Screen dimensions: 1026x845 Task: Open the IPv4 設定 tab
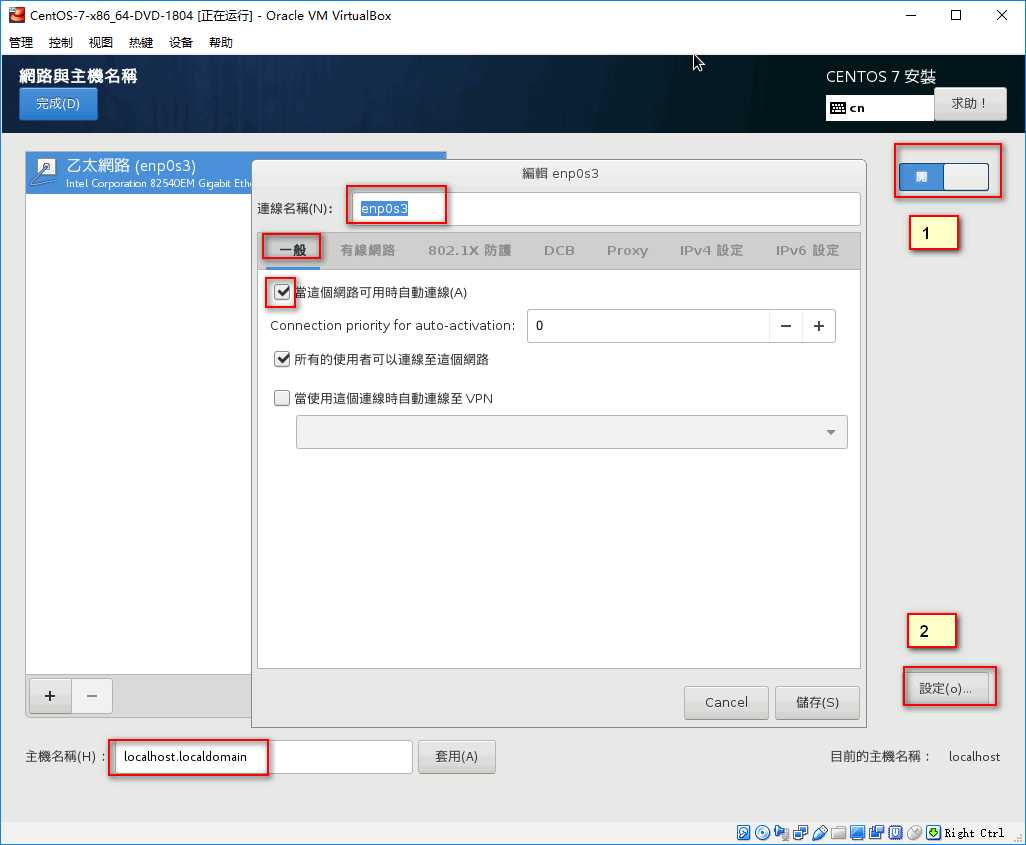click(711, 250)
